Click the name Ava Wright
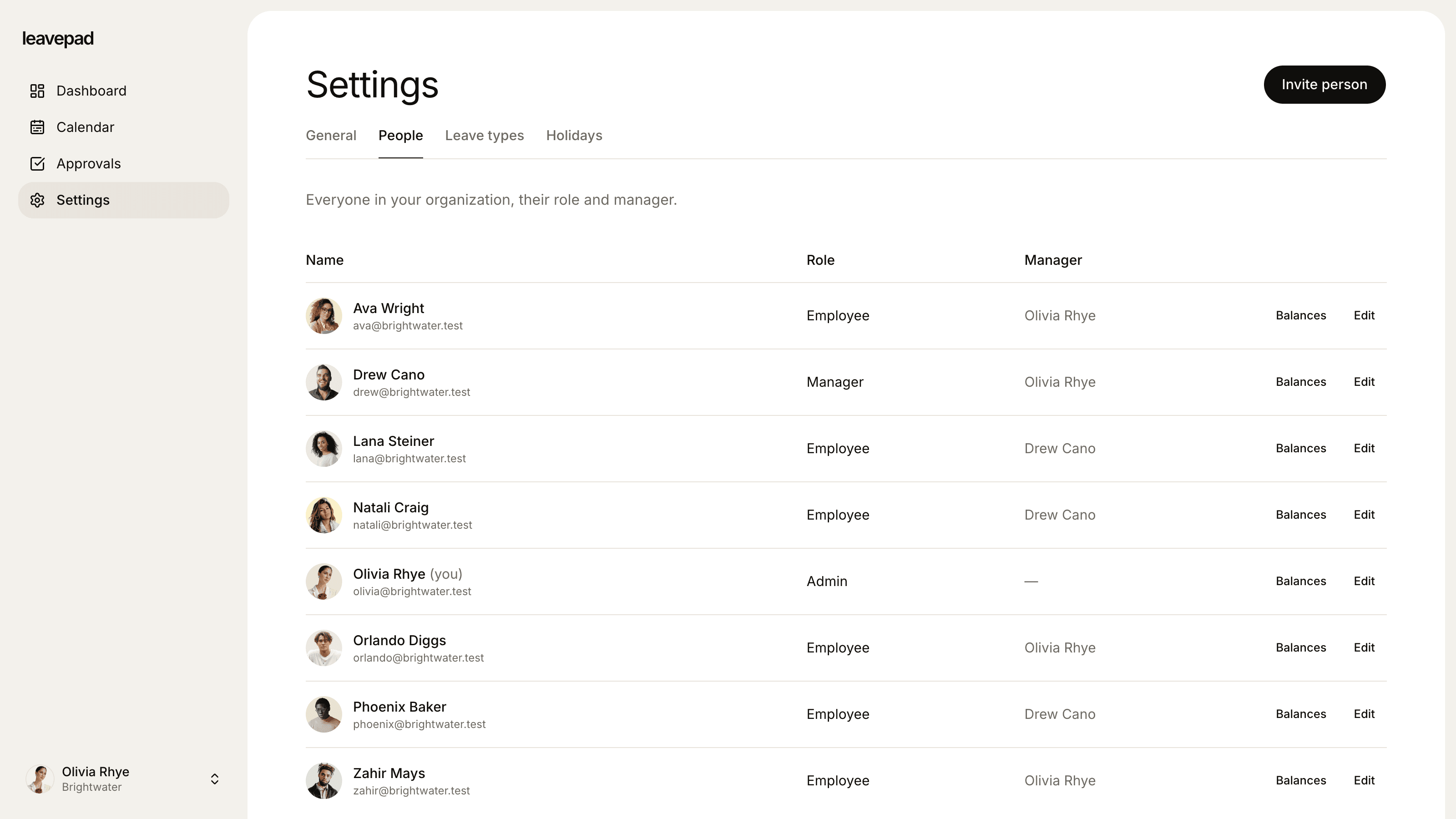The image size is (1456, 819). (x=388, y=308)
